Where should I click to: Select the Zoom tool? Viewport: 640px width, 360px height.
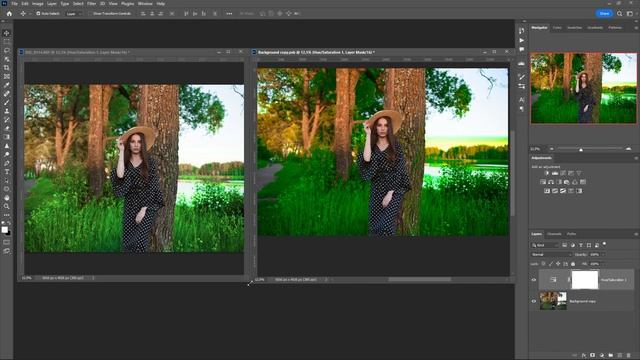coord(7,206)
